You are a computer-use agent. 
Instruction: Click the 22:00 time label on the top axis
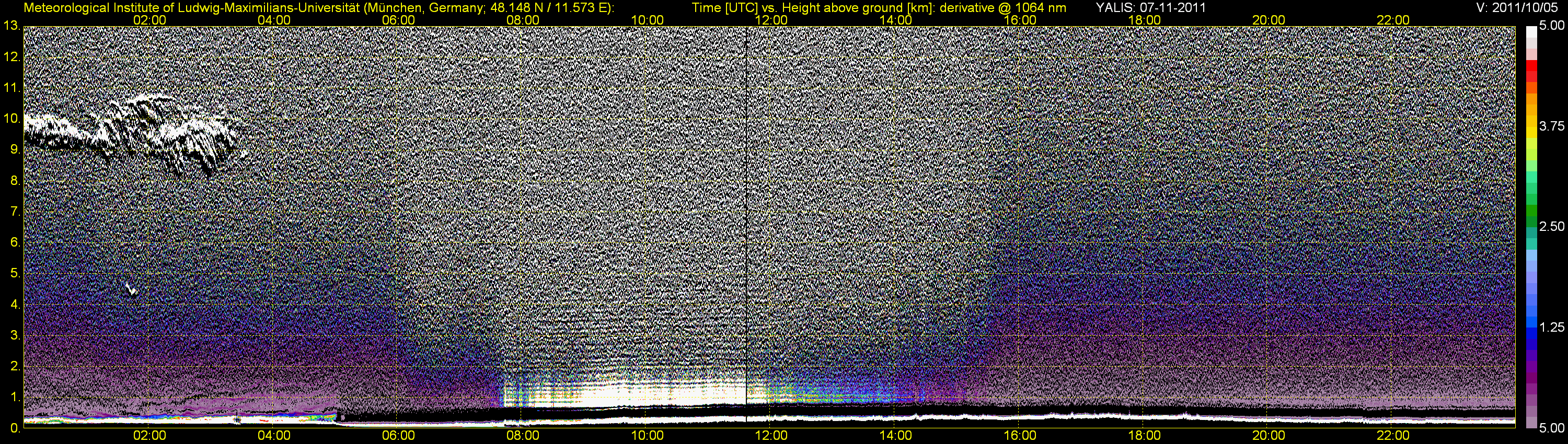pyautogui.click(x=1393, y=20)
